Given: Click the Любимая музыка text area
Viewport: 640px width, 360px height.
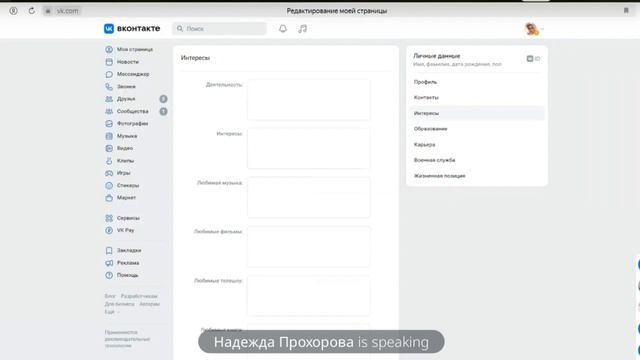Looking at the screenshot, I should tap(309, 198).
